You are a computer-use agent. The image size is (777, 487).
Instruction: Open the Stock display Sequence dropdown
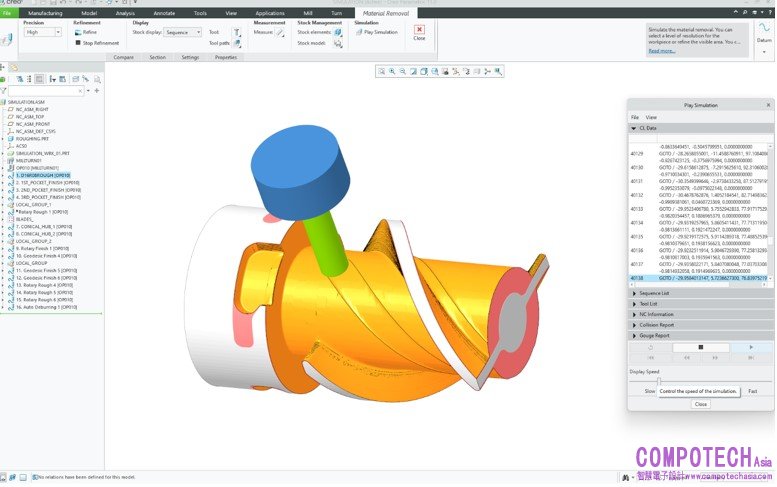(182, 32)
